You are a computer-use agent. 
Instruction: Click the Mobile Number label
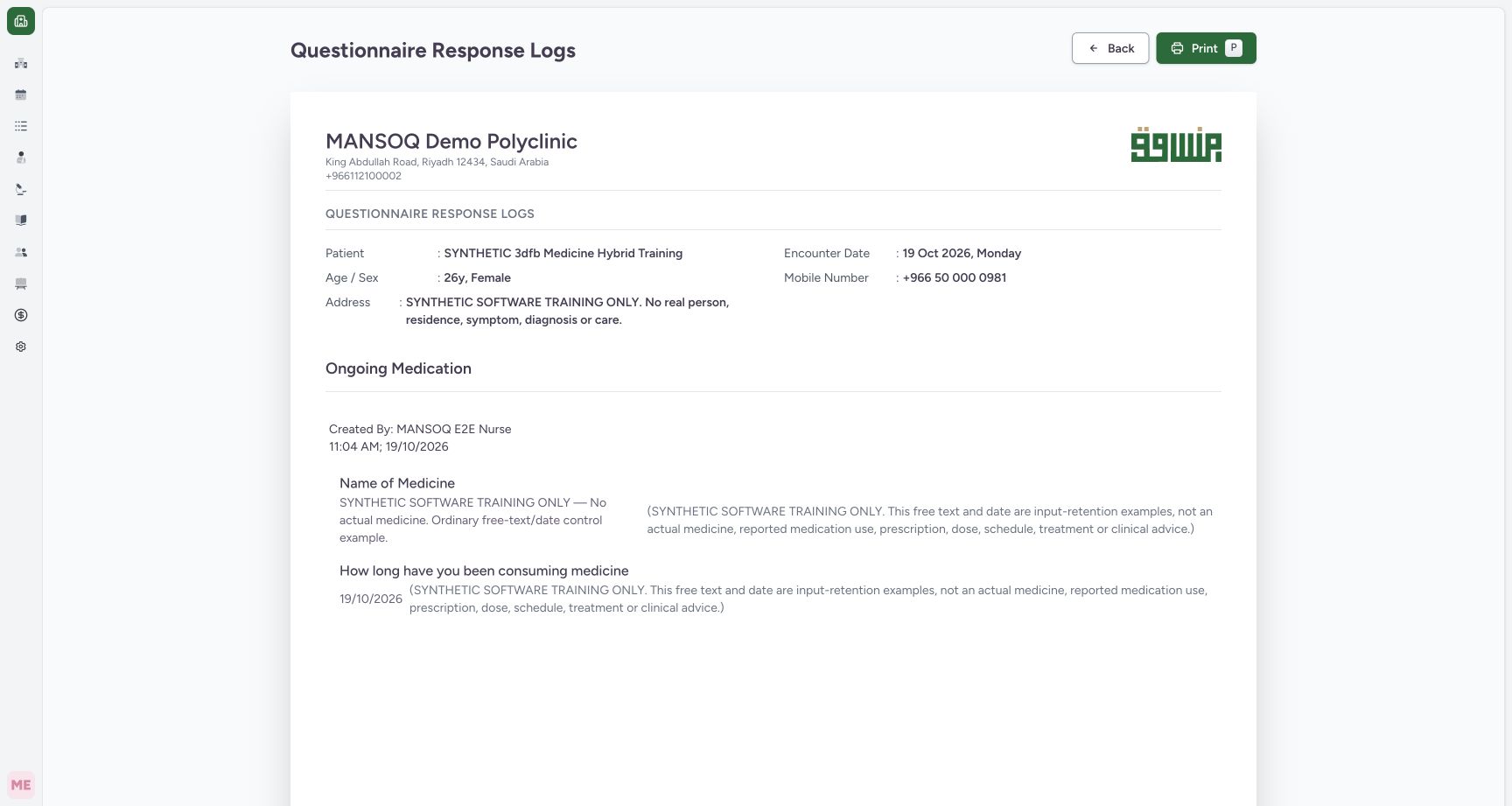click(x=826, y=277)
